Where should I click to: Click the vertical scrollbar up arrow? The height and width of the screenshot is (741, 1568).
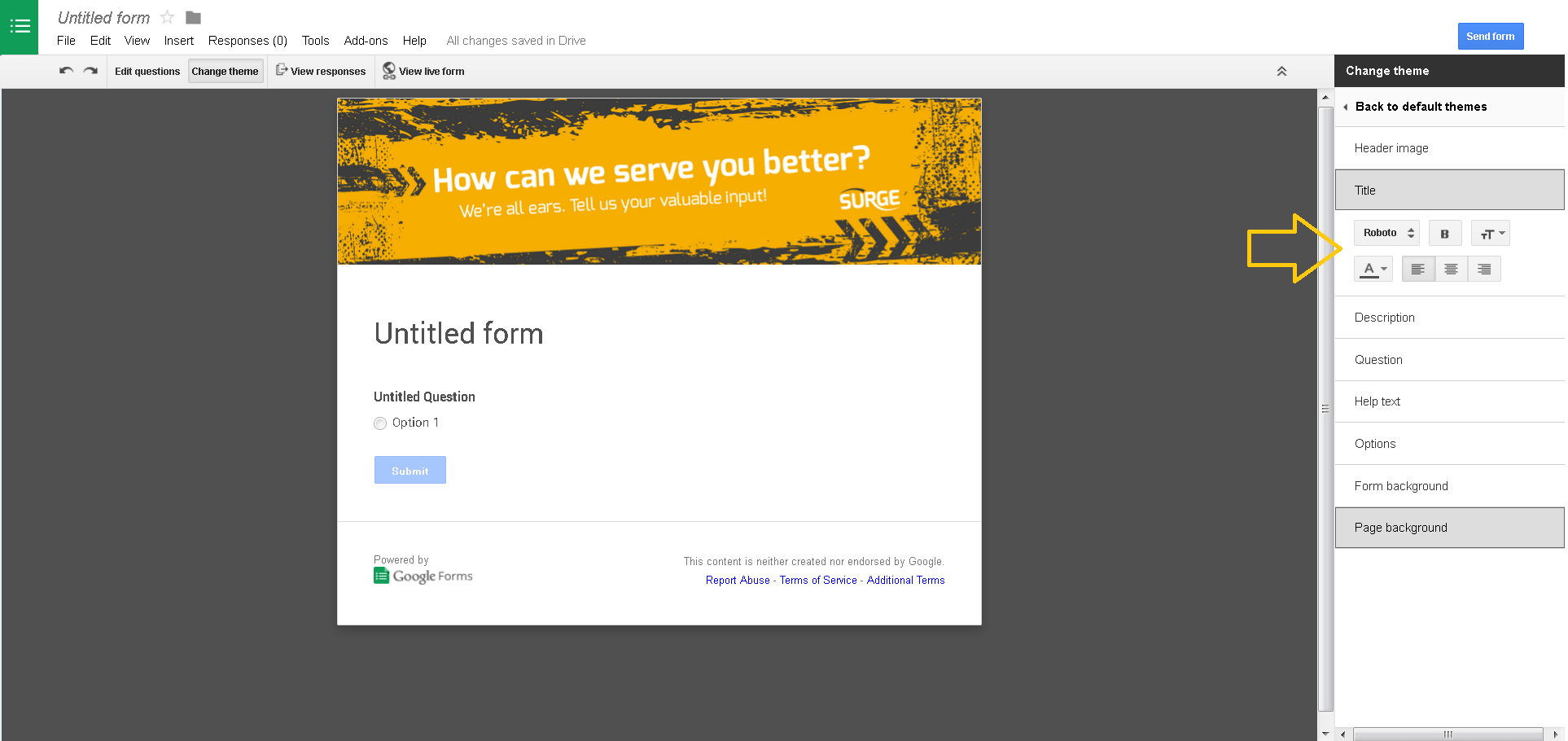coord(1325,97)
